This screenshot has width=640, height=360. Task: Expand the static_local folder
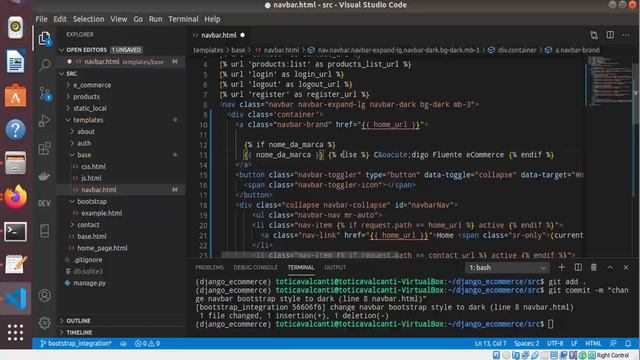point(90,108)
